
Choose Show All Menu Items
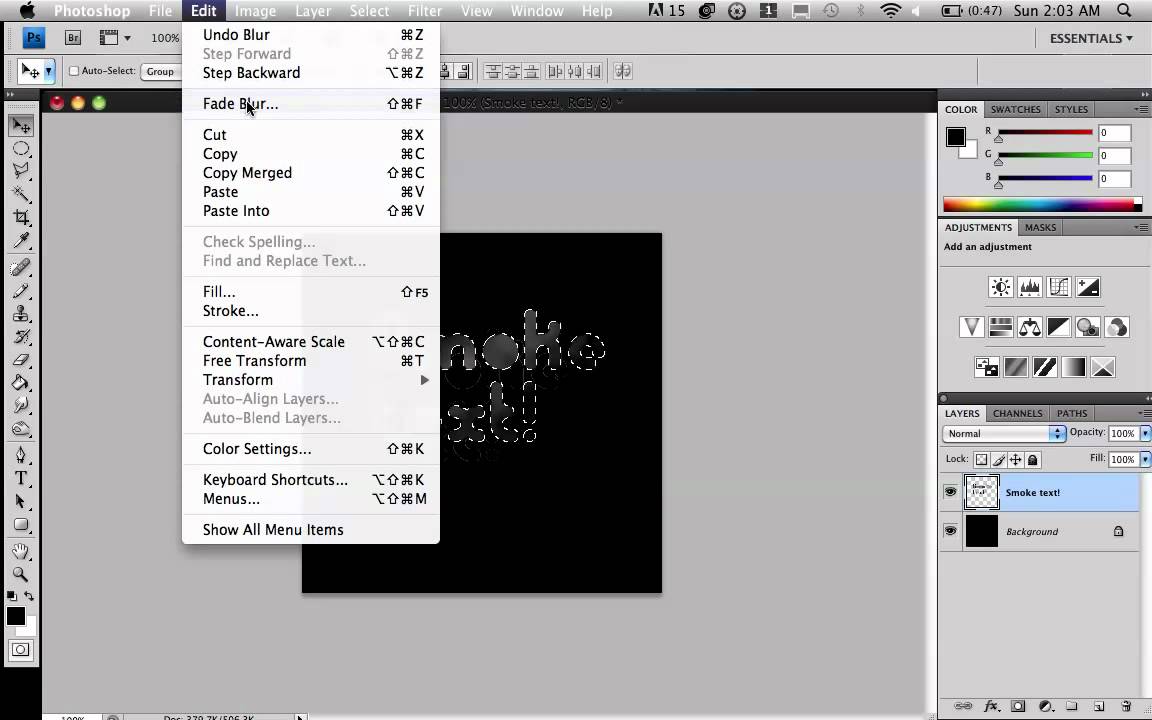[310, 530]
